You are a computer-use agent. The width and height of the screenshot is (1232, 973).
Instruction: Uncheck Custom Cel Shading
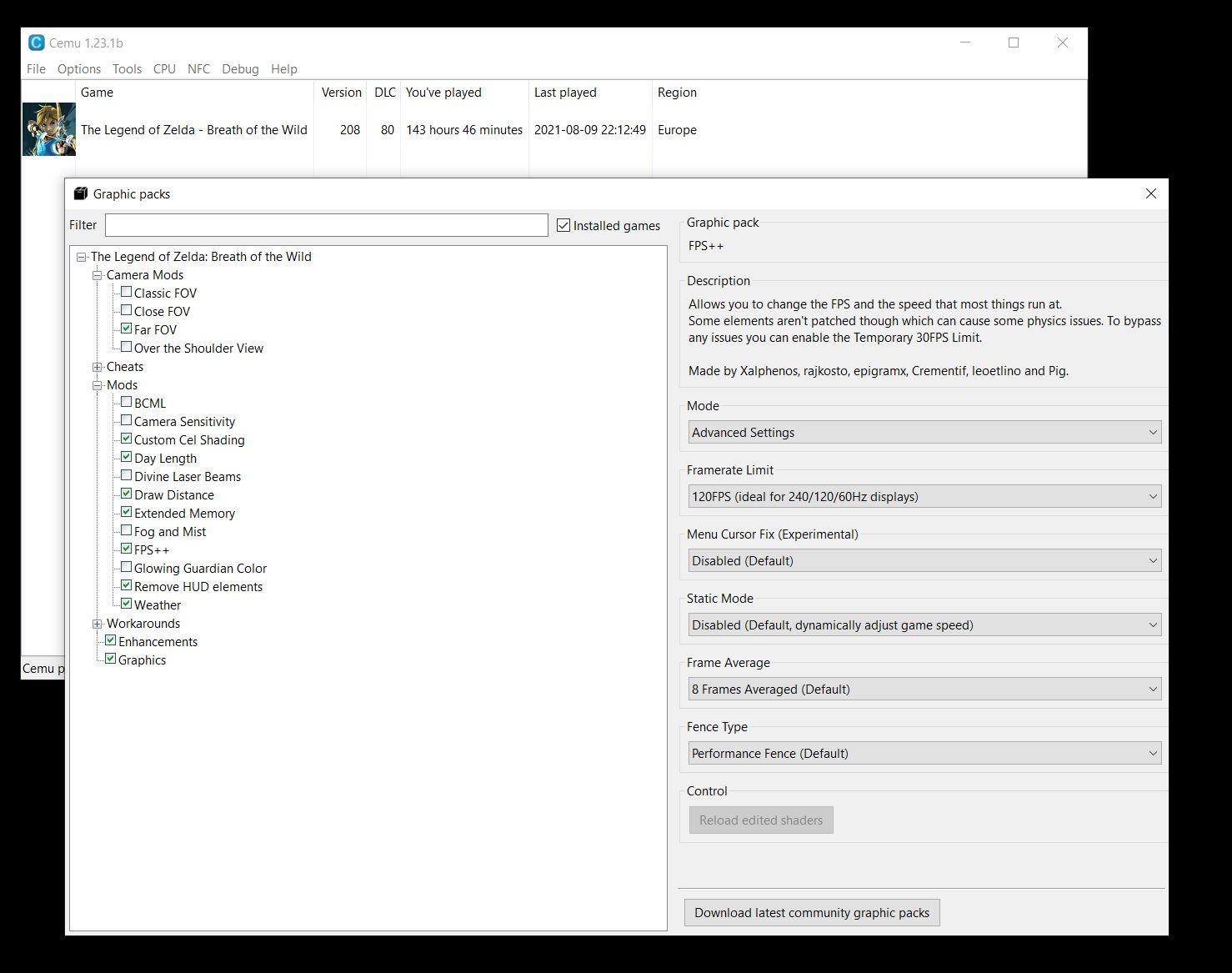pos(126,439)
